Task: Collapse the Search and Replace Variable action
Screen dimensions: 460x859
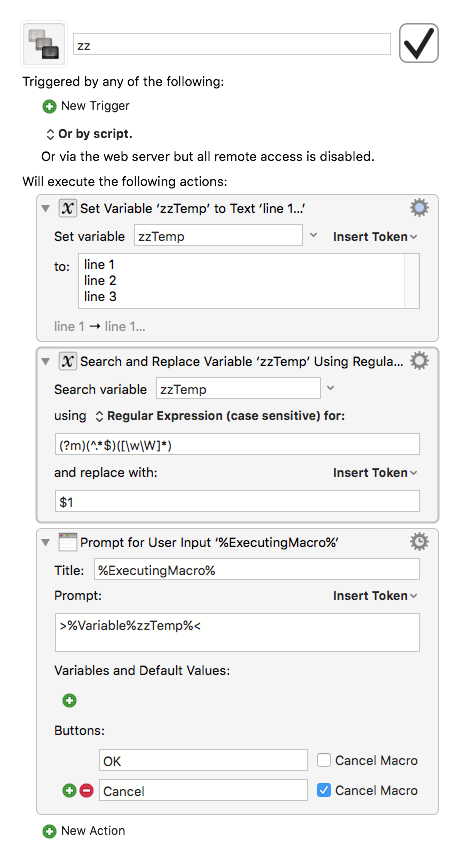Action: [x=46, y=362]
